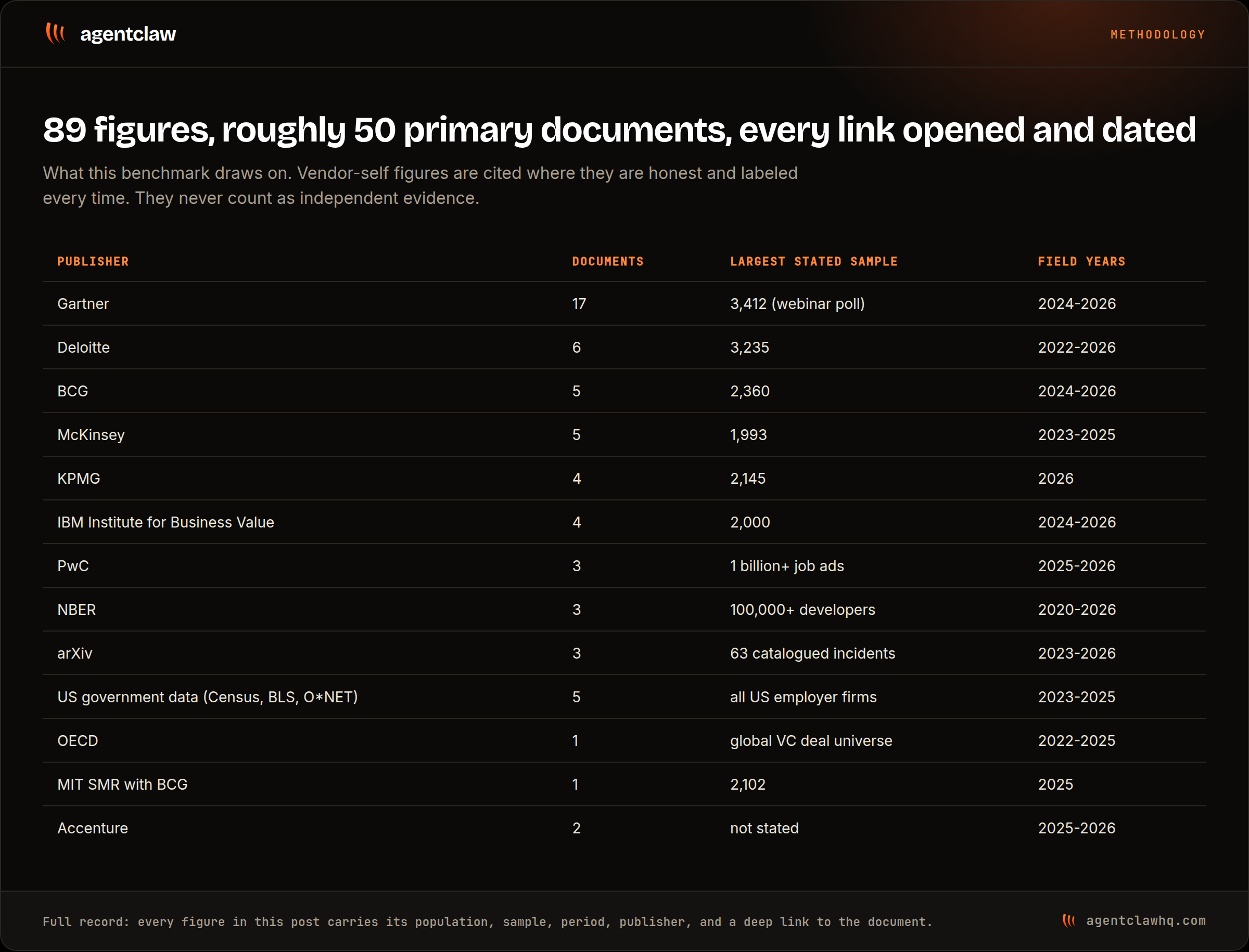Click the DOCUMENTS column header
Image resolution: width=1249 pixels, height=952 pixels.
pos(608,261)
